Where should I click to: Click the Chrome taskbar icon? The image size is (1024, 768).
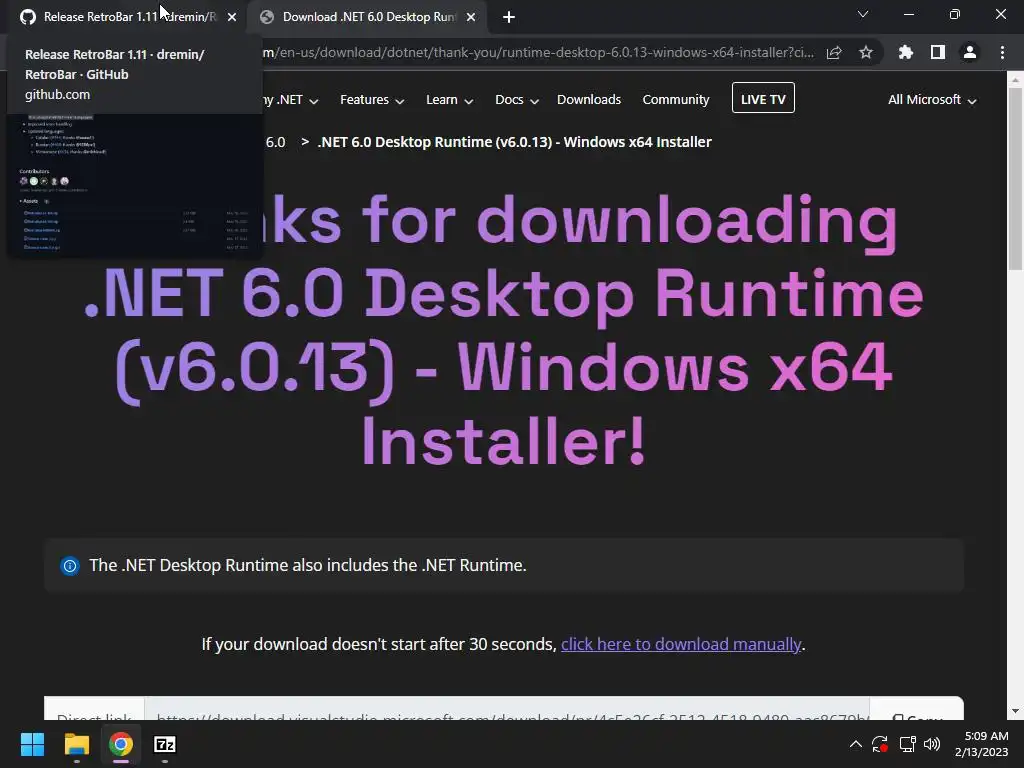[121, 744]
